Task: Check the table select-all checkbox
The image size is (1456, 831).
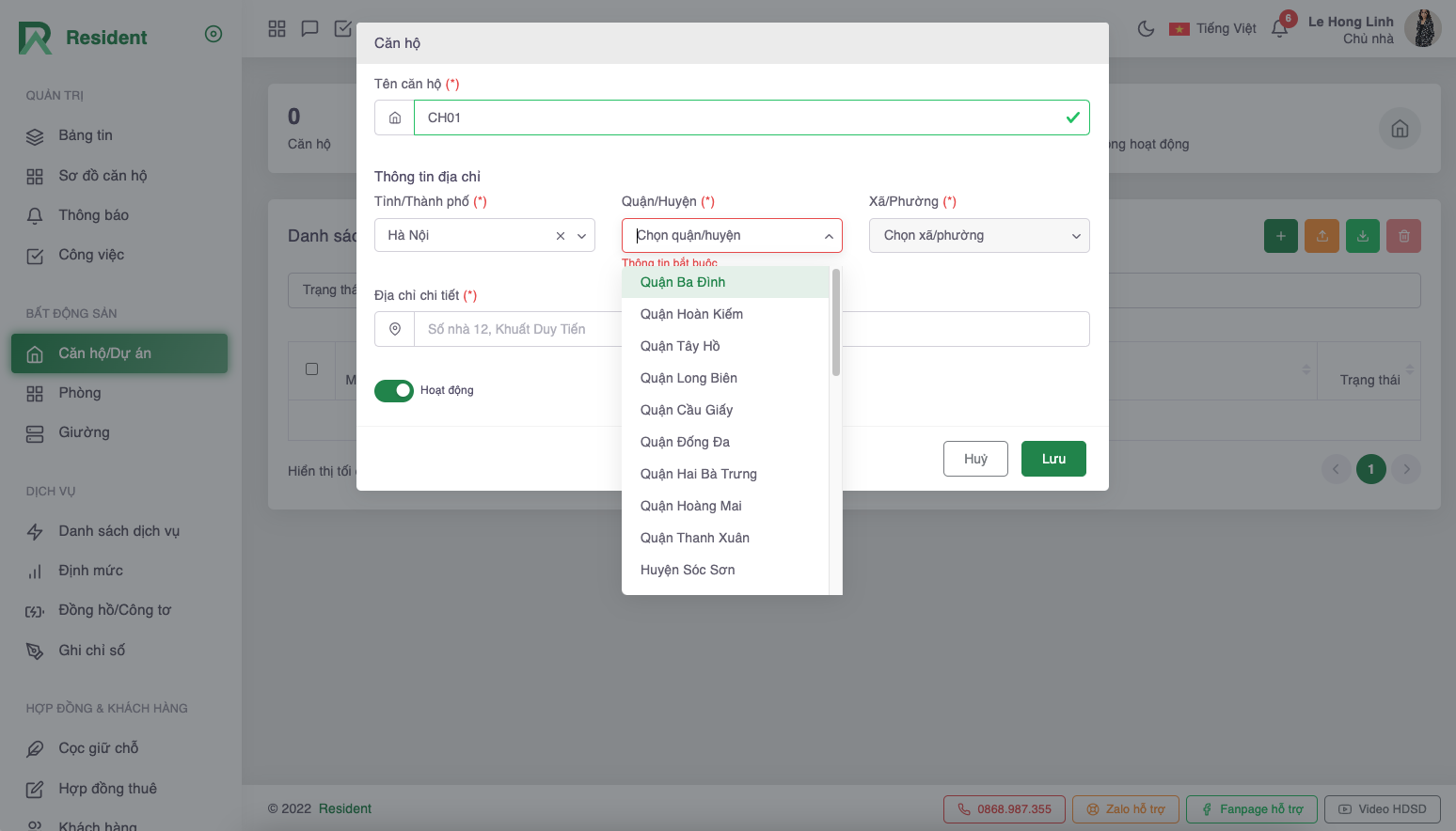Action: [312, 369]
